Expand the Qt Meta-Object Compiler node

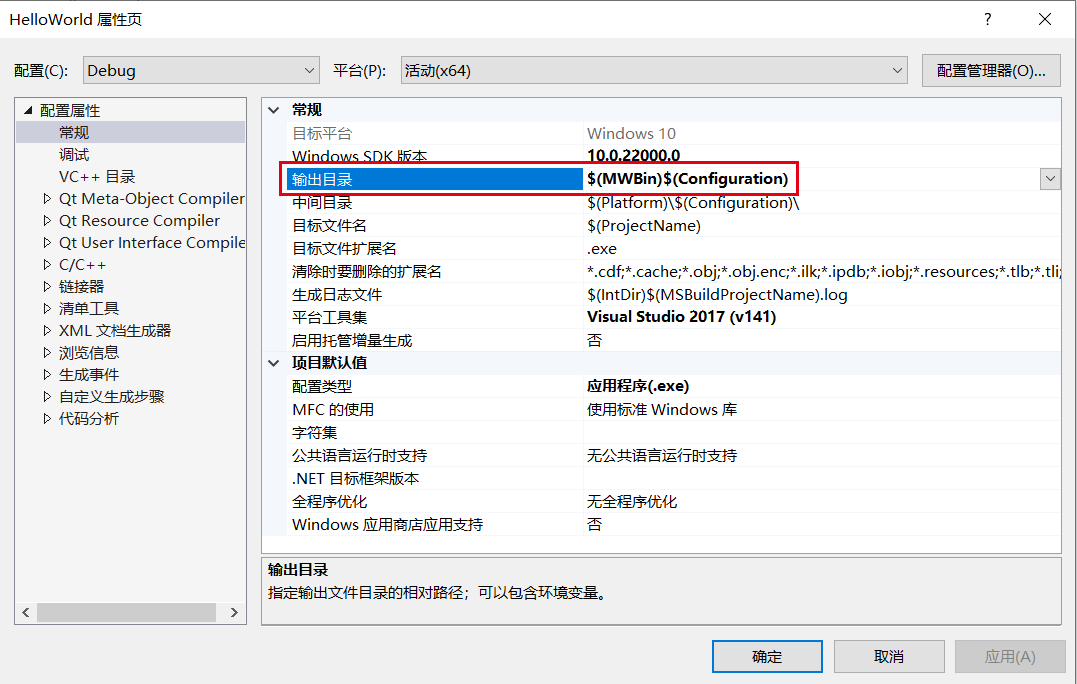[47, 198]
